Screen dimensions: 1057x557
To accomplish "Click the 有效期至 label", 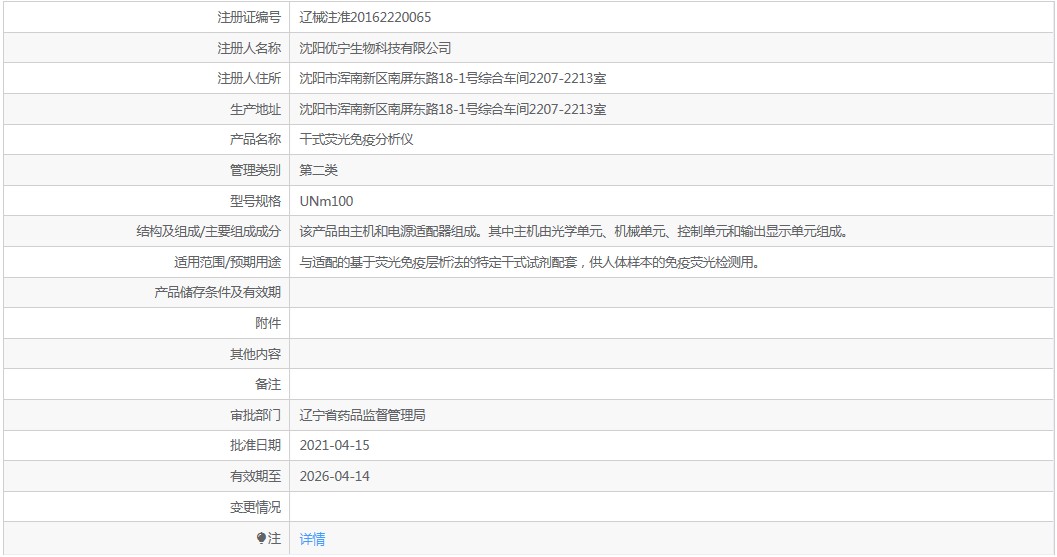I will [255, 476].
